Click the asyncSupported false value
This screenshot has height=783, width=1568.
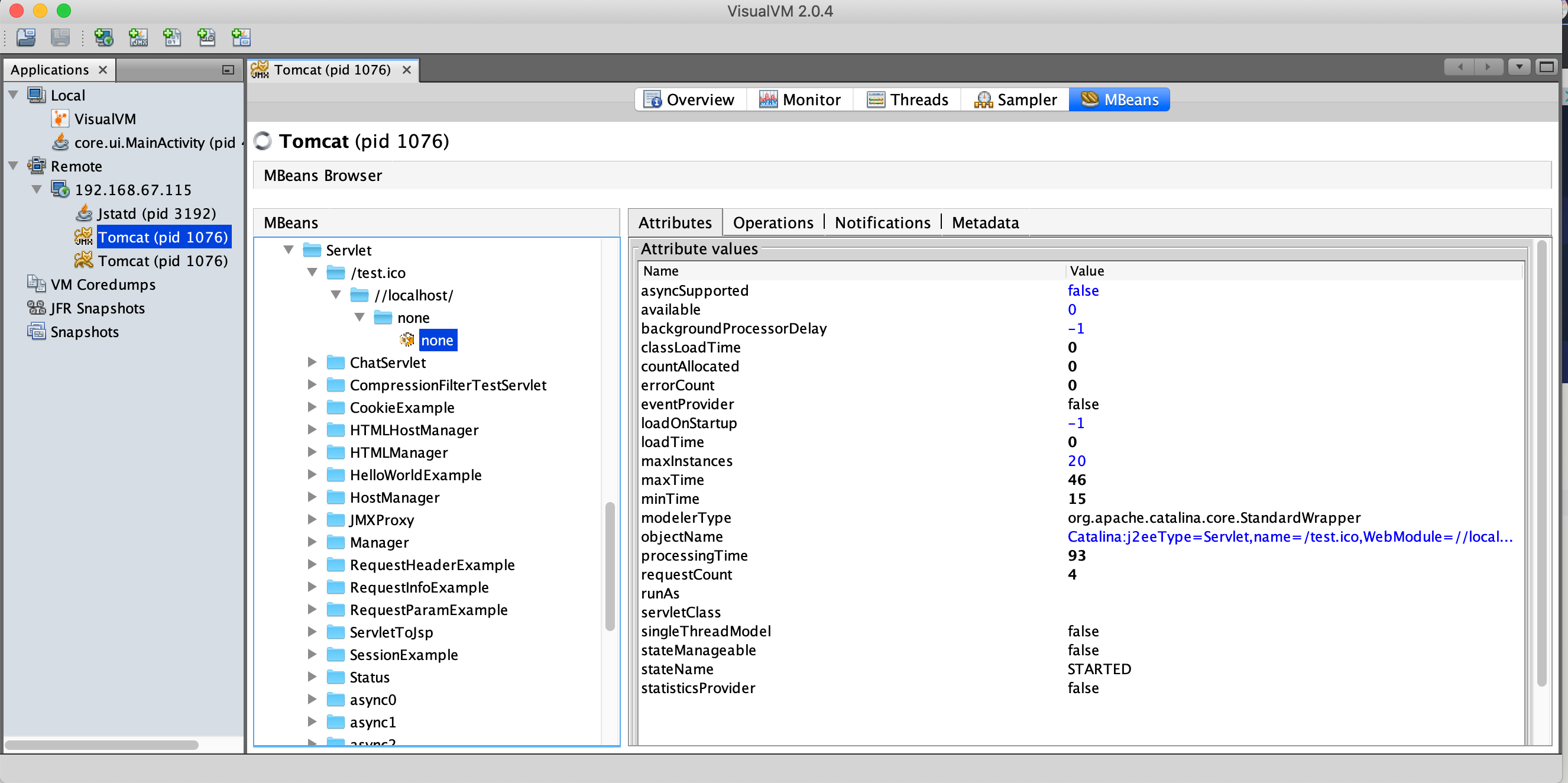point(1084,290)
